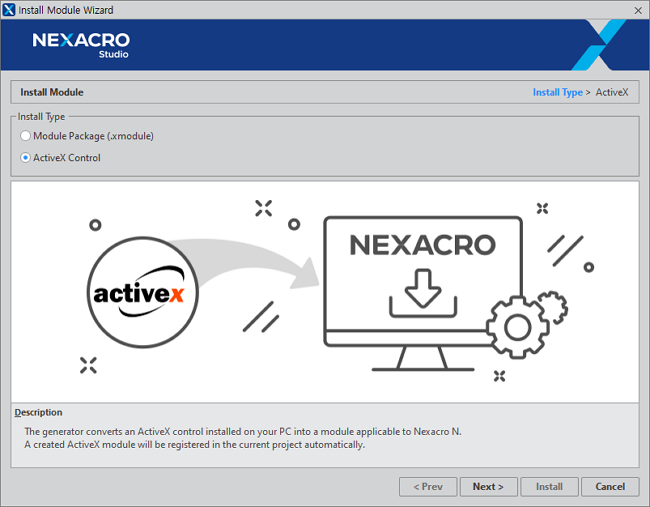Click the small gear icon at upper right

click(x=551, y=300)
